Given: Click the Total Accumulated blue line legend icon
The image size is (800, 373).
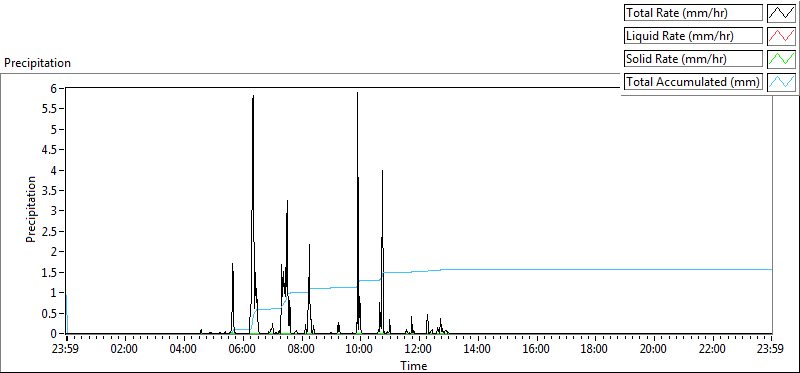Looking at the screenshot, I should coord(782,81).
